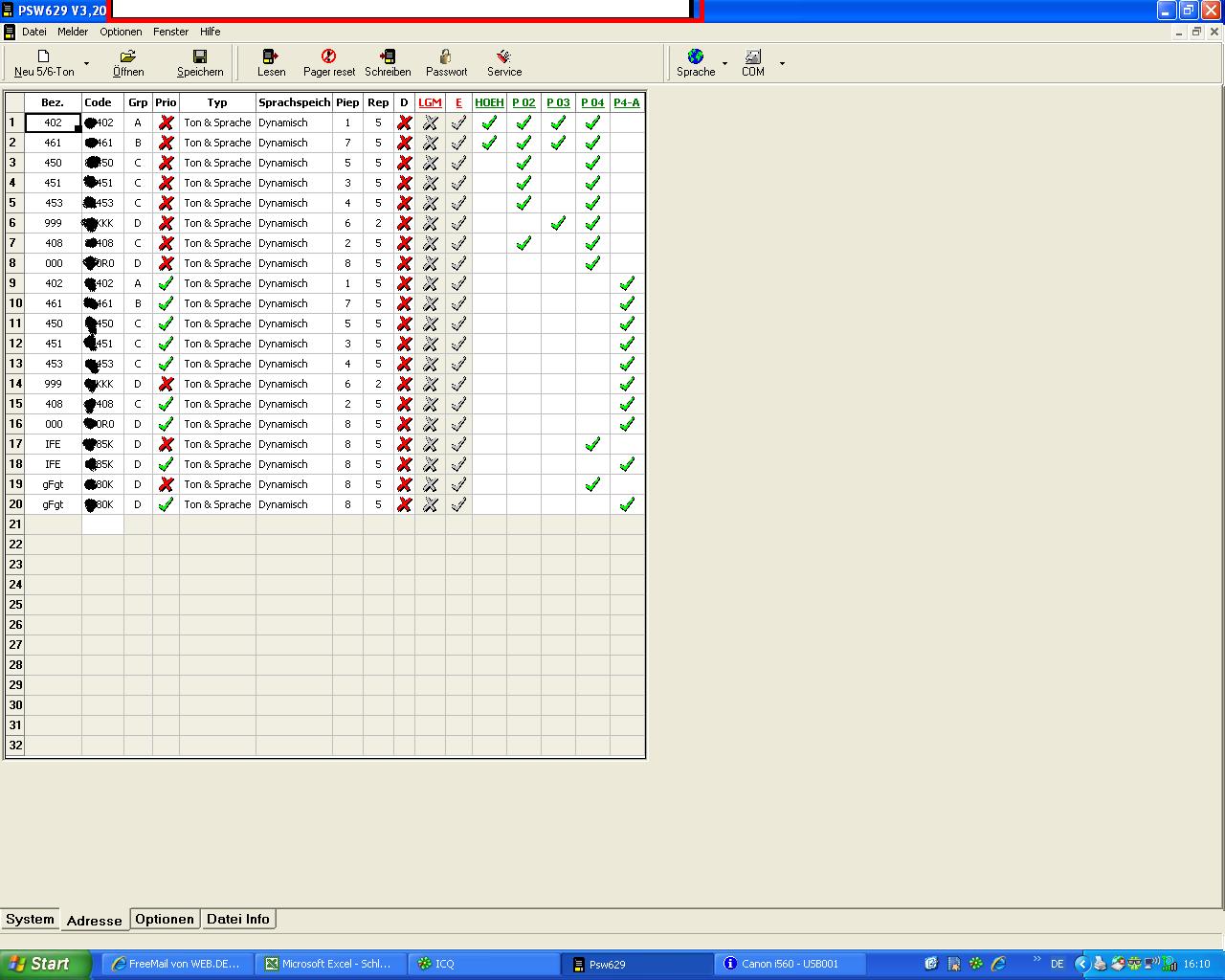Expand the Sprache language dropdown arrow

click(724, 64)
